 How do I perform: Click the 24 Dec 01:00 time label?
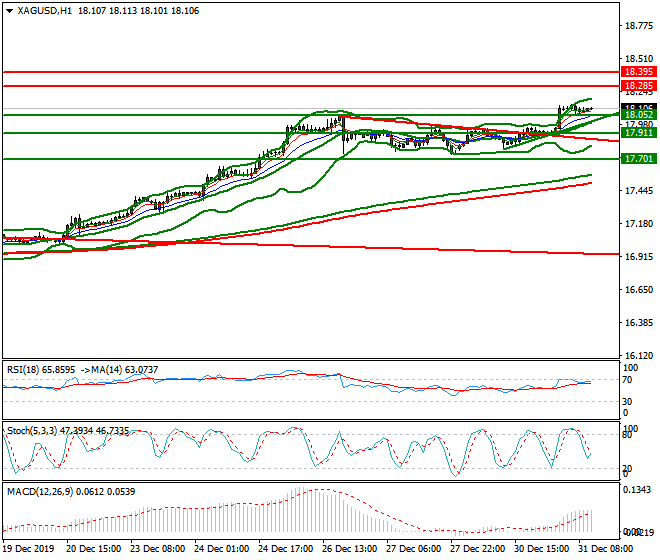[221, 549]
